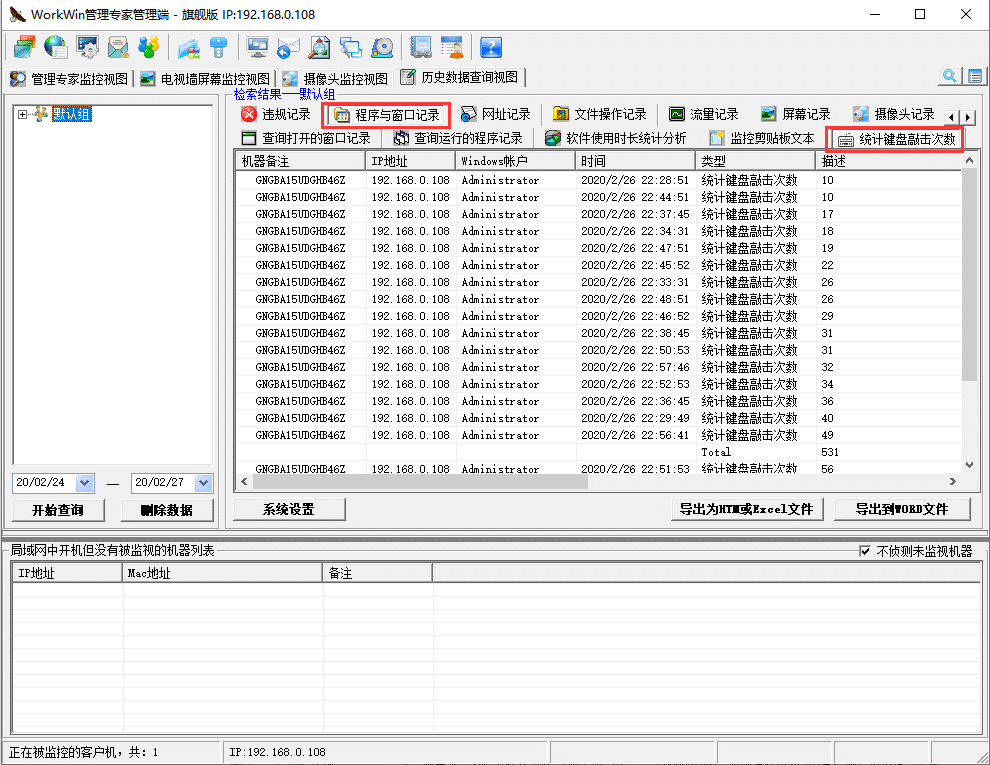
Task: Open the blue question mark help icon
Action: click(x=491, y=47)
